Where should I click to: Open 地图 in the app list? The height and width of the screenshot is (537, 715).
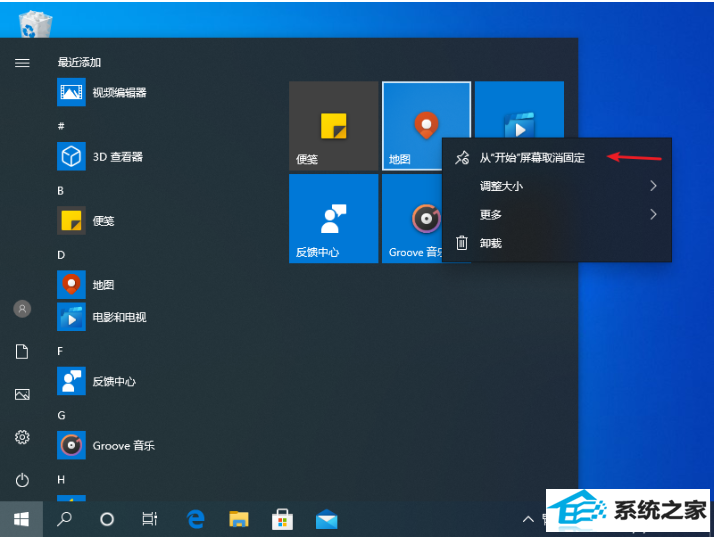pyautogui.click(x=86, y=285)
